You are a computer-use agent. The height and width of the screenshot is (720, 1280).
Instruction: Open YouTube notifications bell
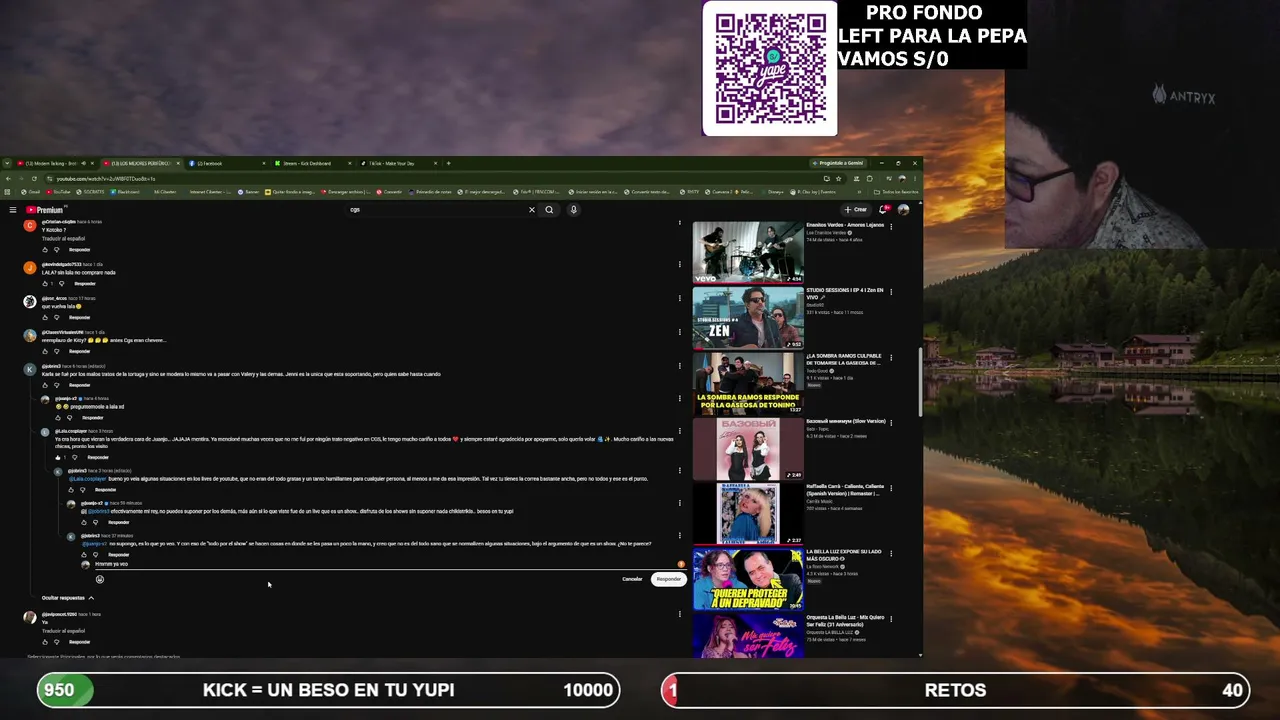tap(883, 210)
